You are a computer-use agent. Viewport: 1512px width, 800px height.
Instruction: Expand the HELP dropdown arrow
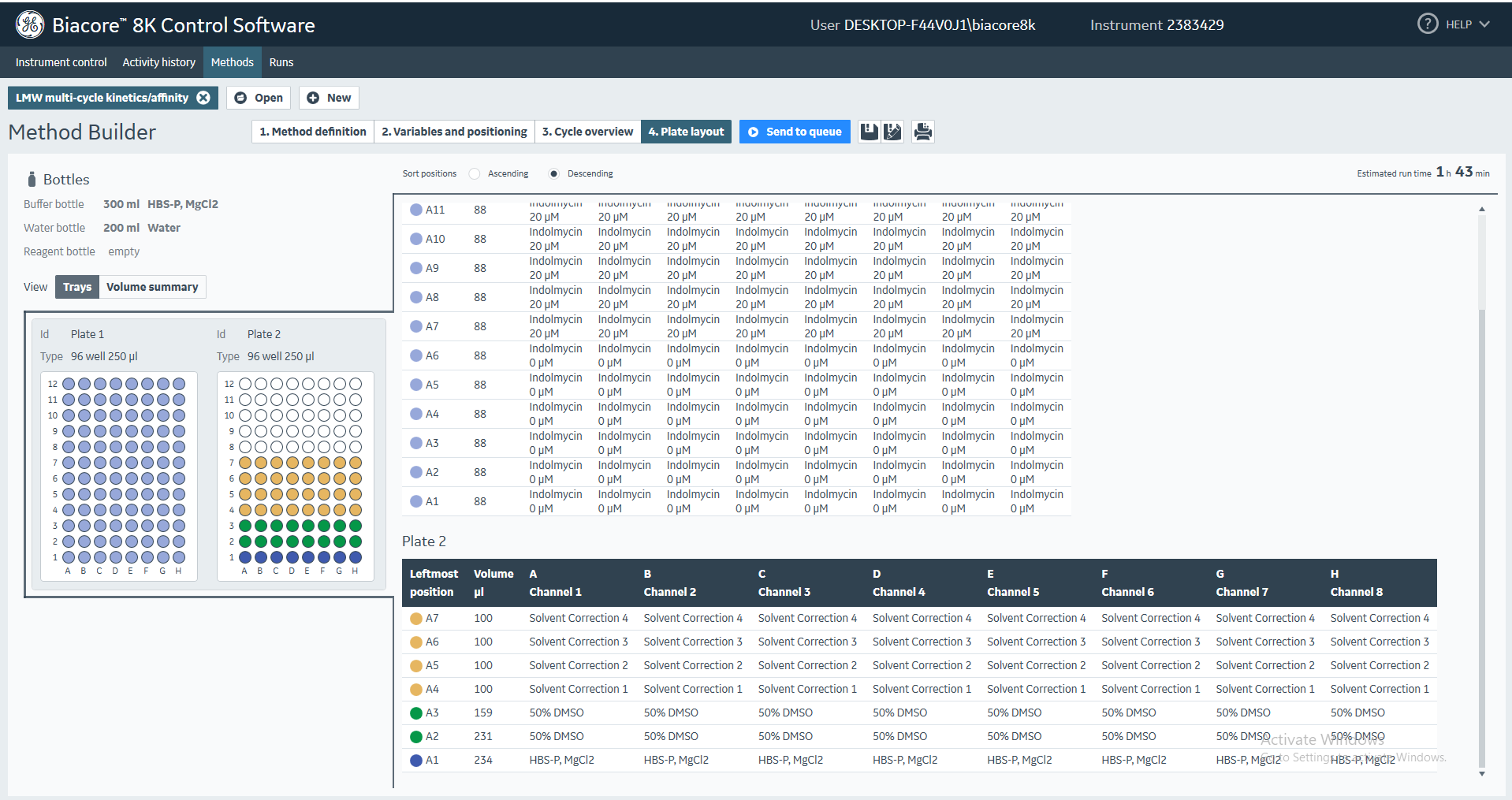point(1484,24)
